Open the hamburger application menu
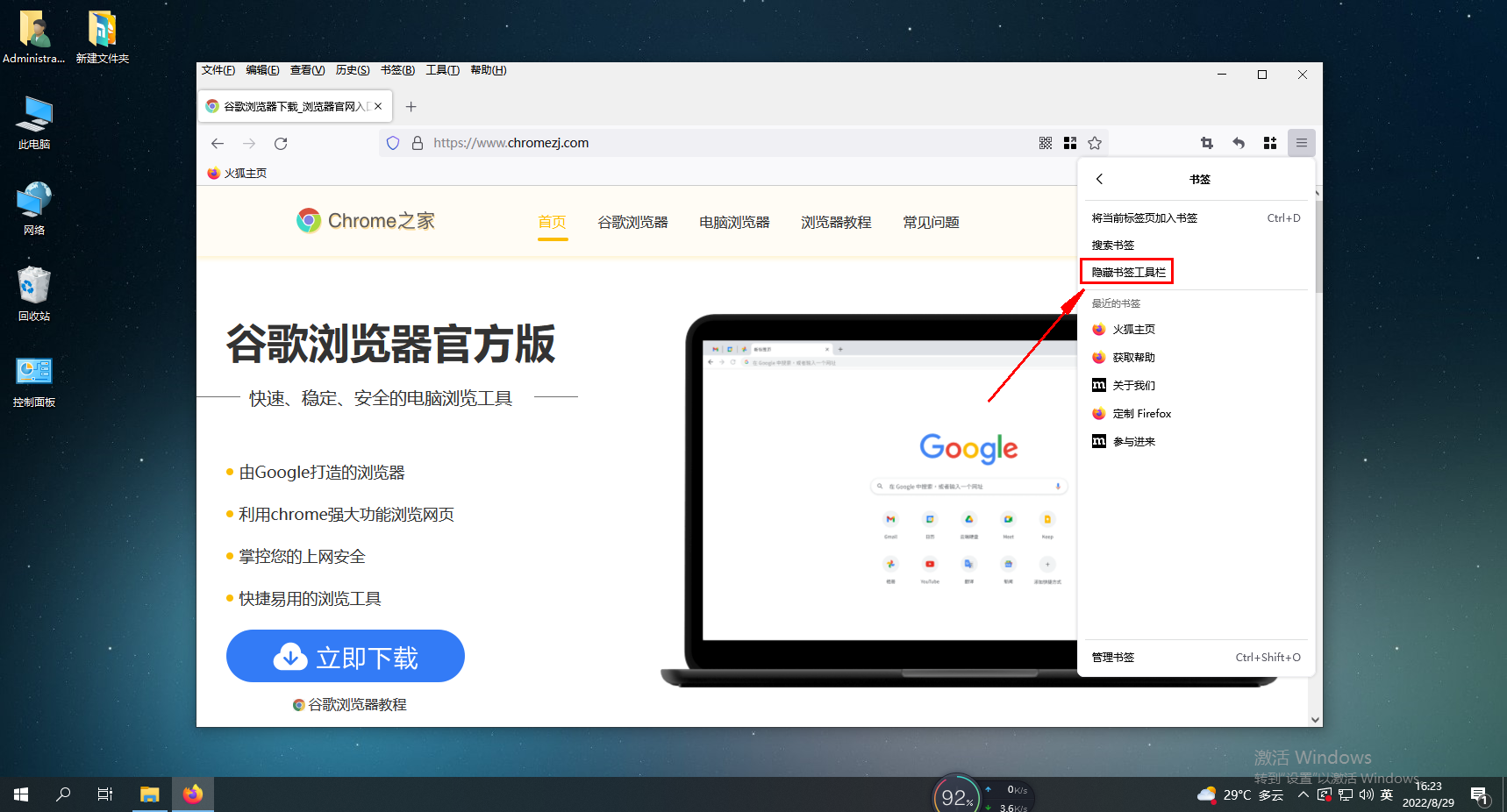Viewport: 1507px width, 812px height. click(x=1302, y=143)
